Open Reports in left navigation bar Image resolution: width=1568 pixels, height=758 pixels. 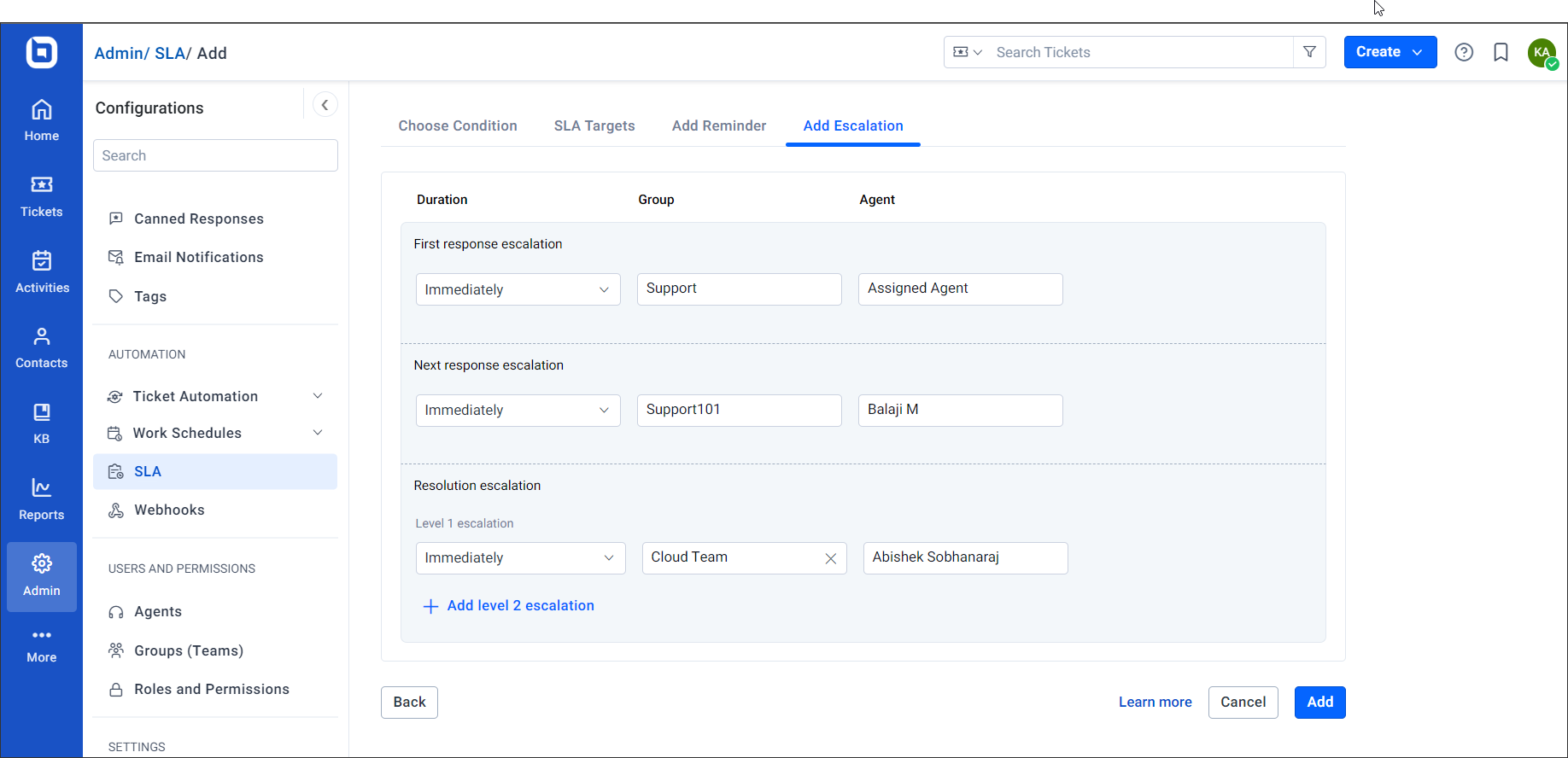42,499
